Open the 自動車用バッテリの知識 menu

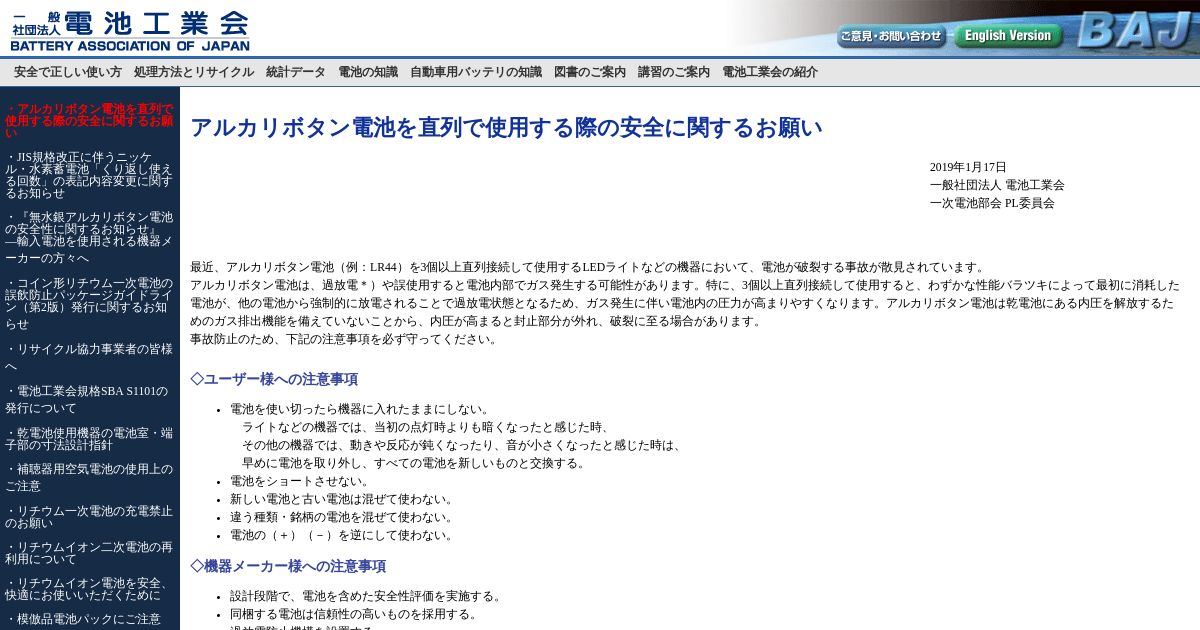click(x=476, y=72)
